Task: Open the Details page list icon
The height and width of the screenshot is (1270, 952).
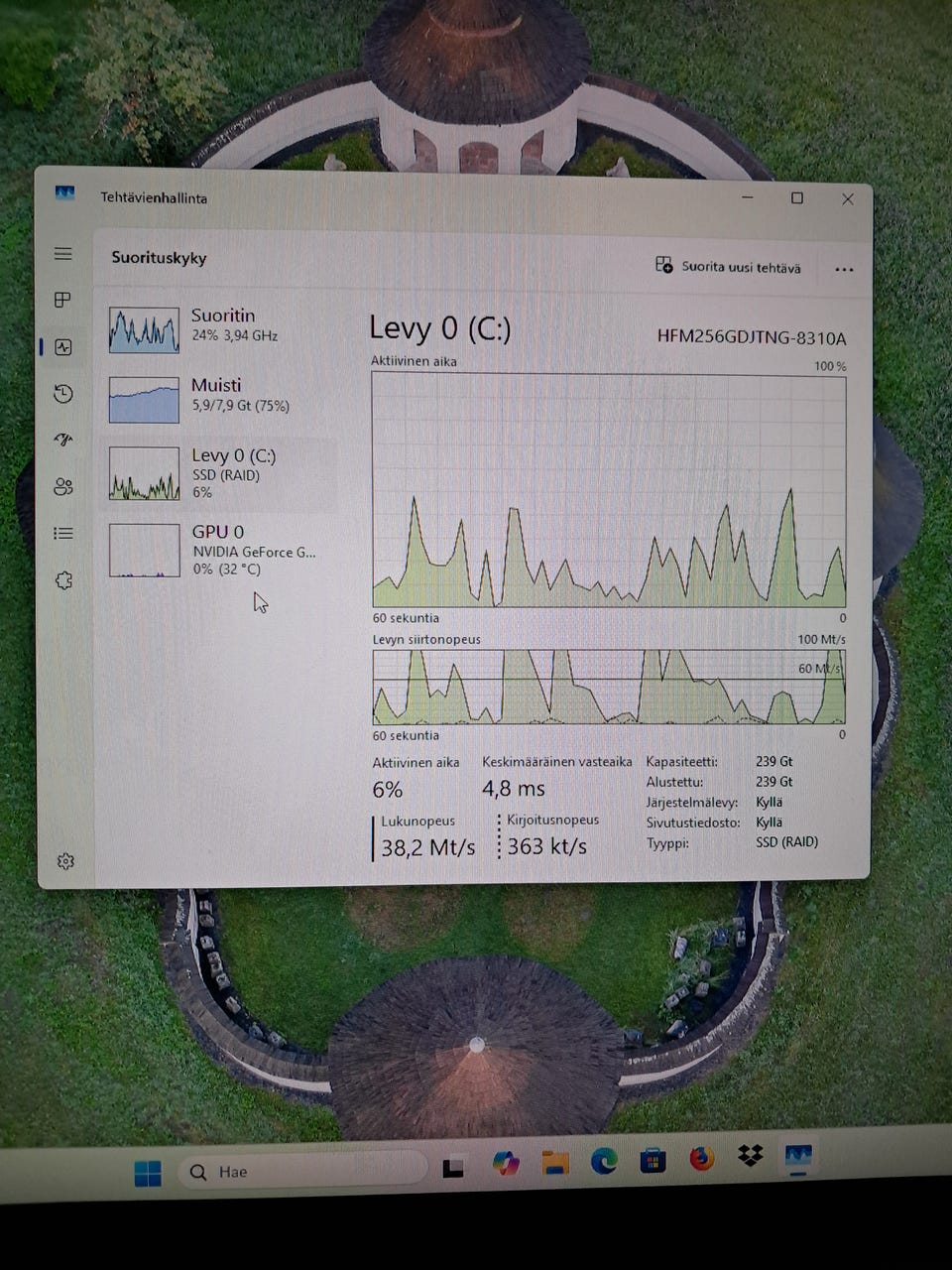Action: click(63, 533)
